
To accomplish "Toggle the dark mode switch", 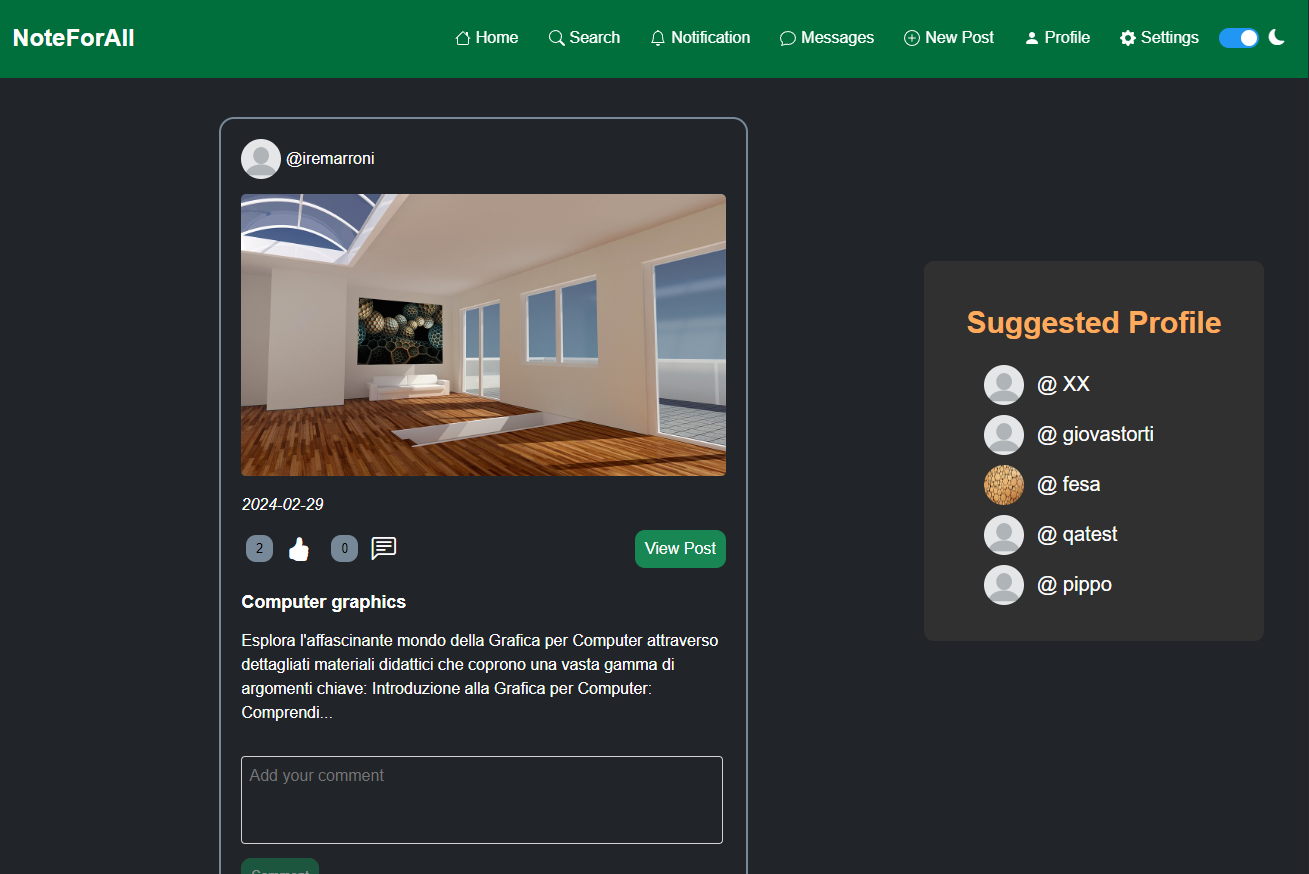I will (1238, 38).
